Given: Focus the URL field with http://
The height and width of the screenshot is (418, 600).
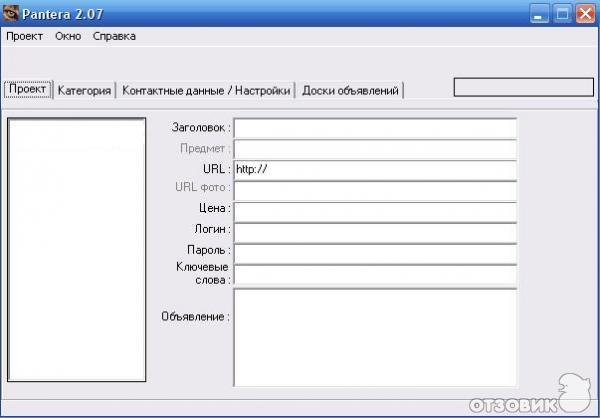Looking at the screenshot, I should pos(375,170).
